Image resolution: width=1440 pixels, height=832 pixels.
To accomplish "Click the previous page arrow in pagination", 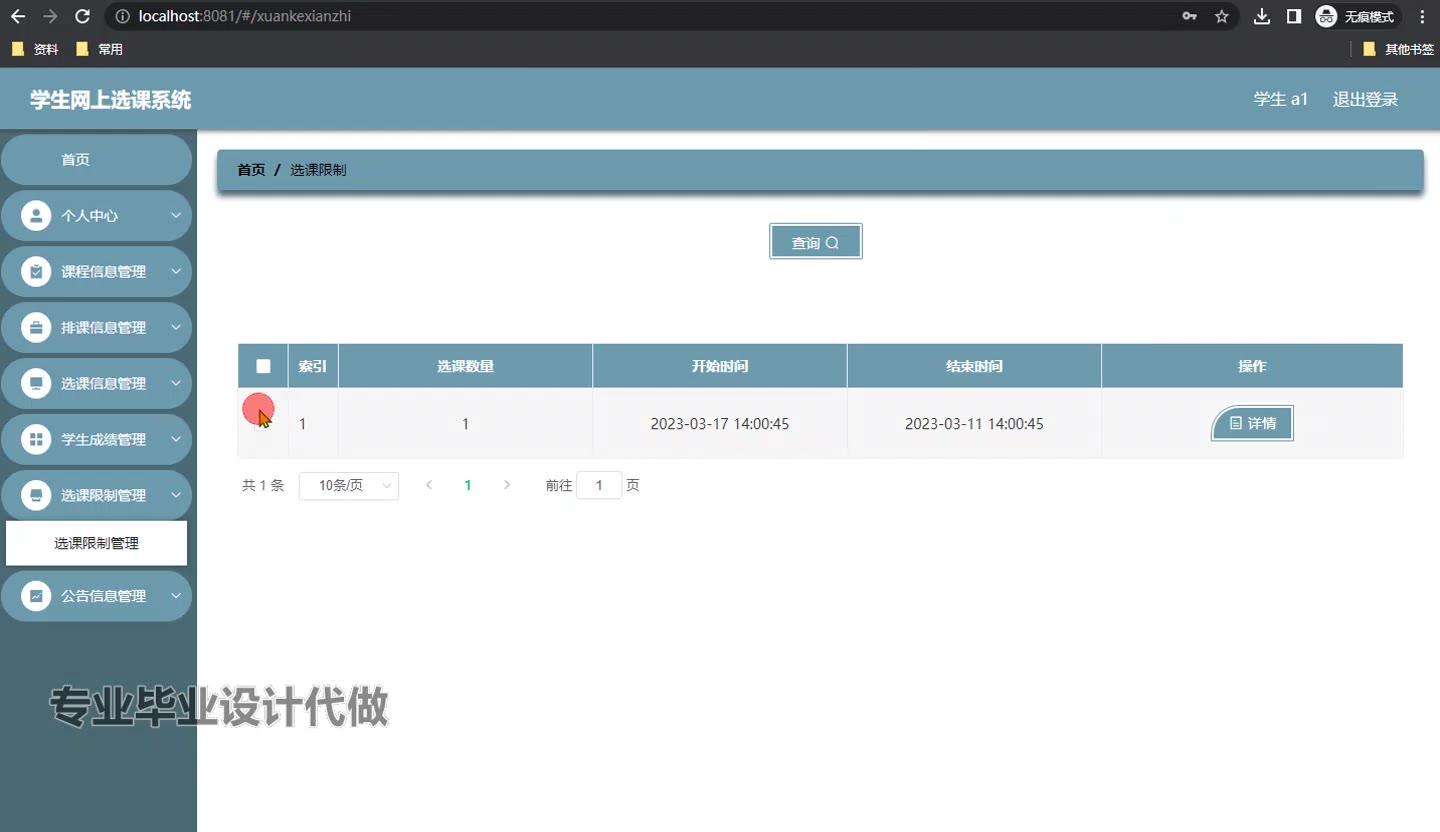I will 429,485.
